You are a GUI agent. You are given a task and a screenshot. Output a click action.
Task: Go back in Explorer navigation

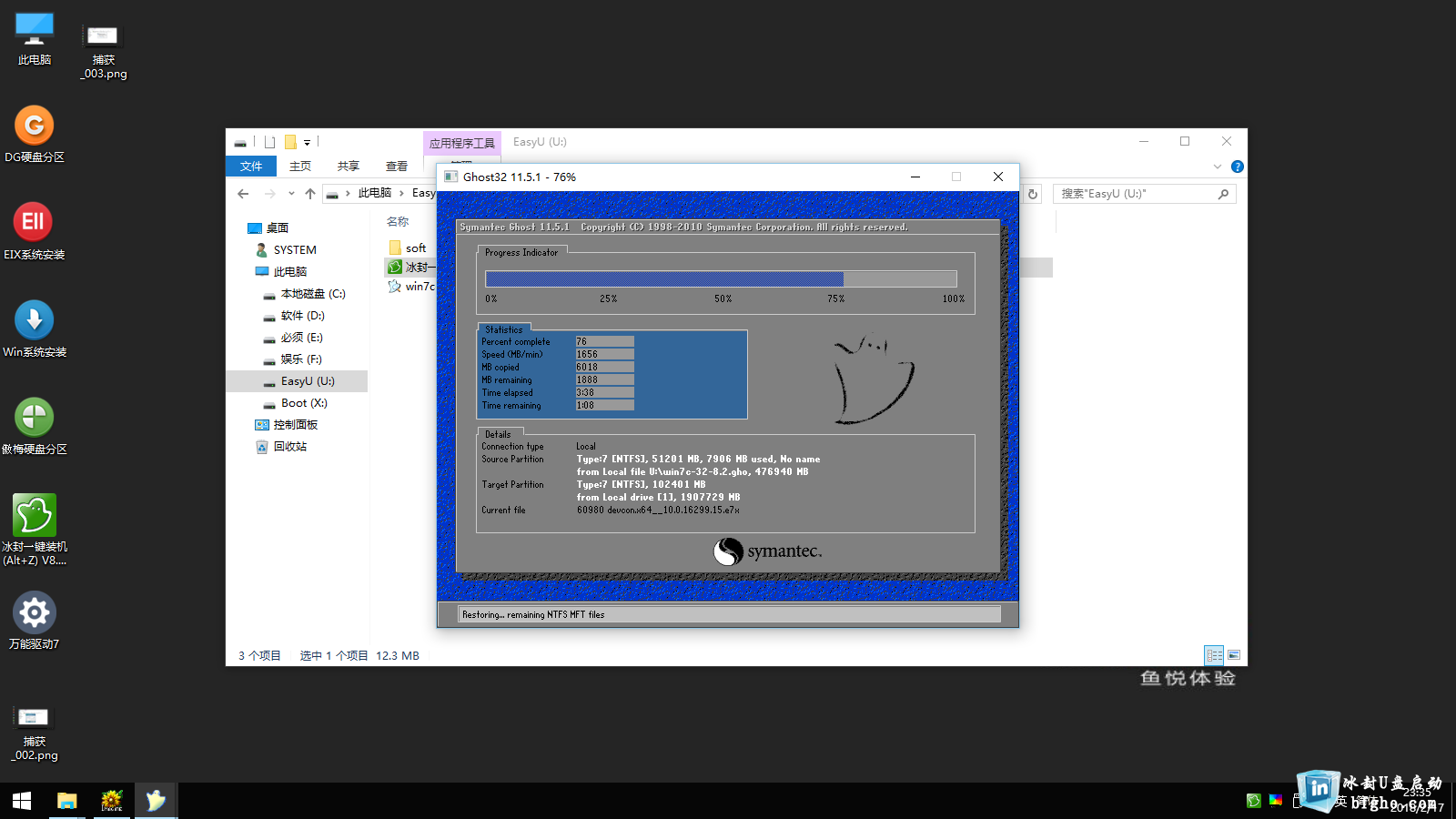tap(243, 194)
